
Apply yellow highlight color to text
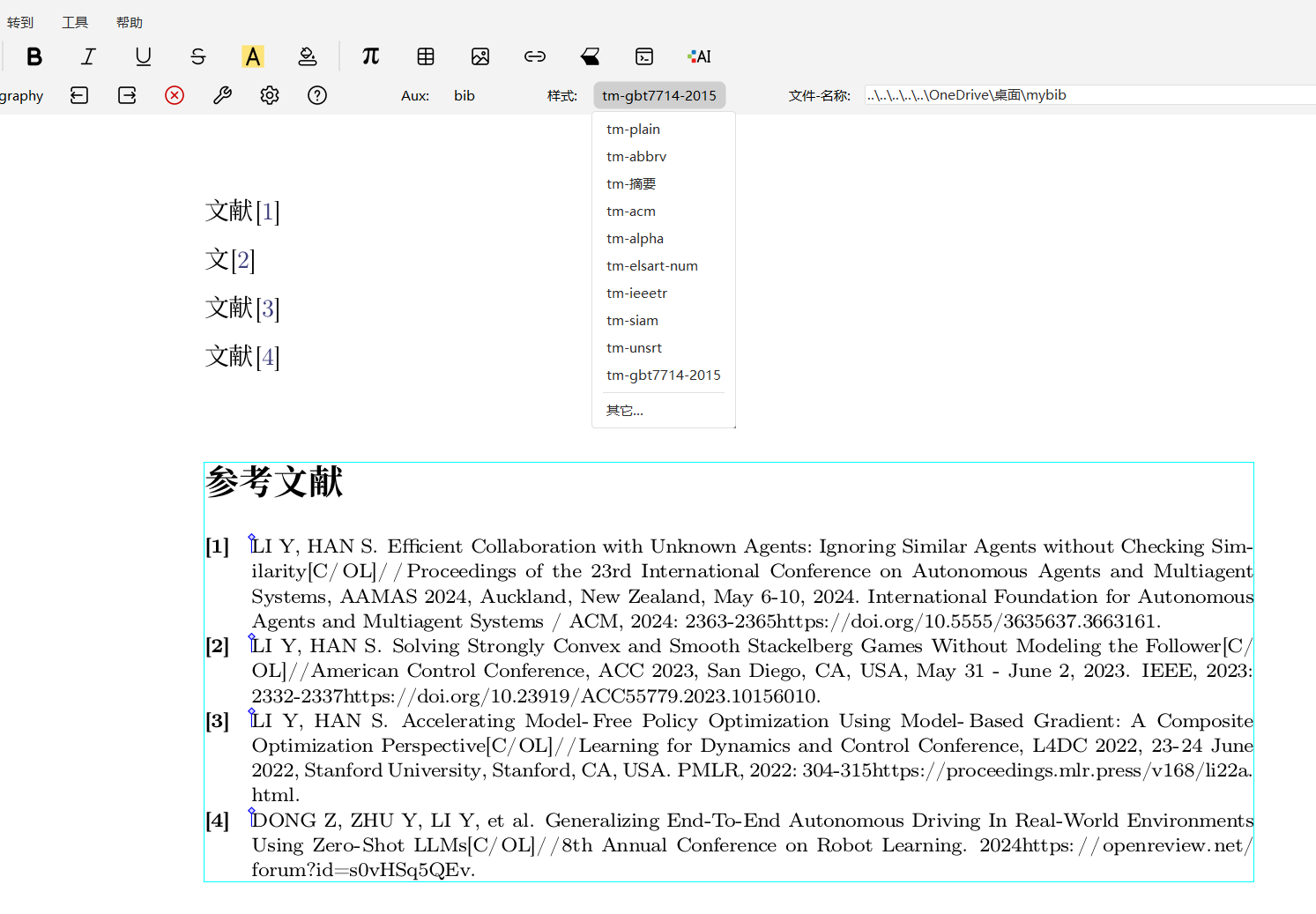[253, 56]
